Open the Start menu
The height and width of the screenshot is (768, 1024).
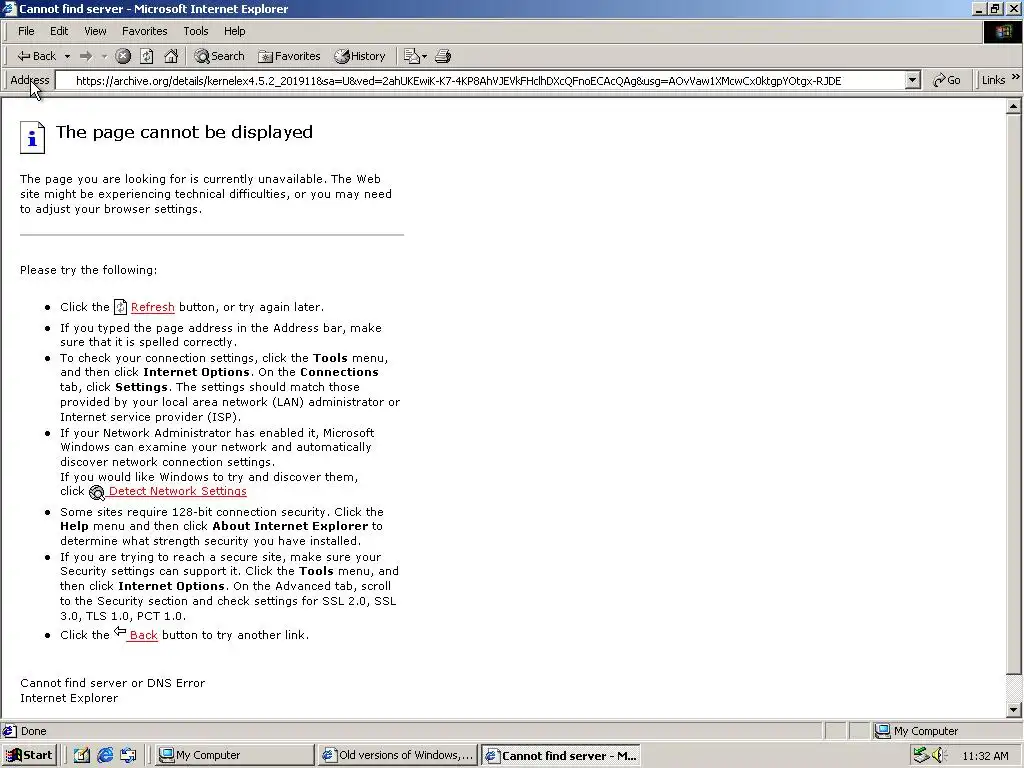click(x=29, y=756)
